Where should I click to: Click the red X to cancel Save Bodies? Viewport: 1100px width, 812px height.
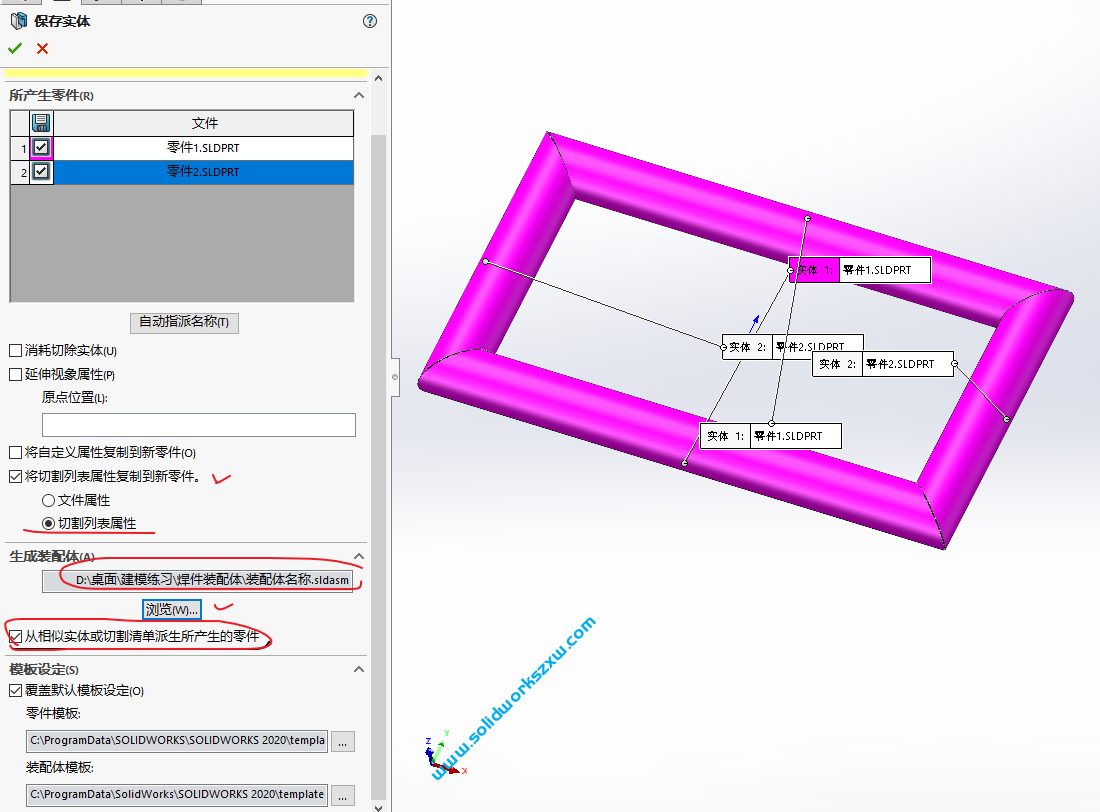pyautogui.click(x=41, y=46)
